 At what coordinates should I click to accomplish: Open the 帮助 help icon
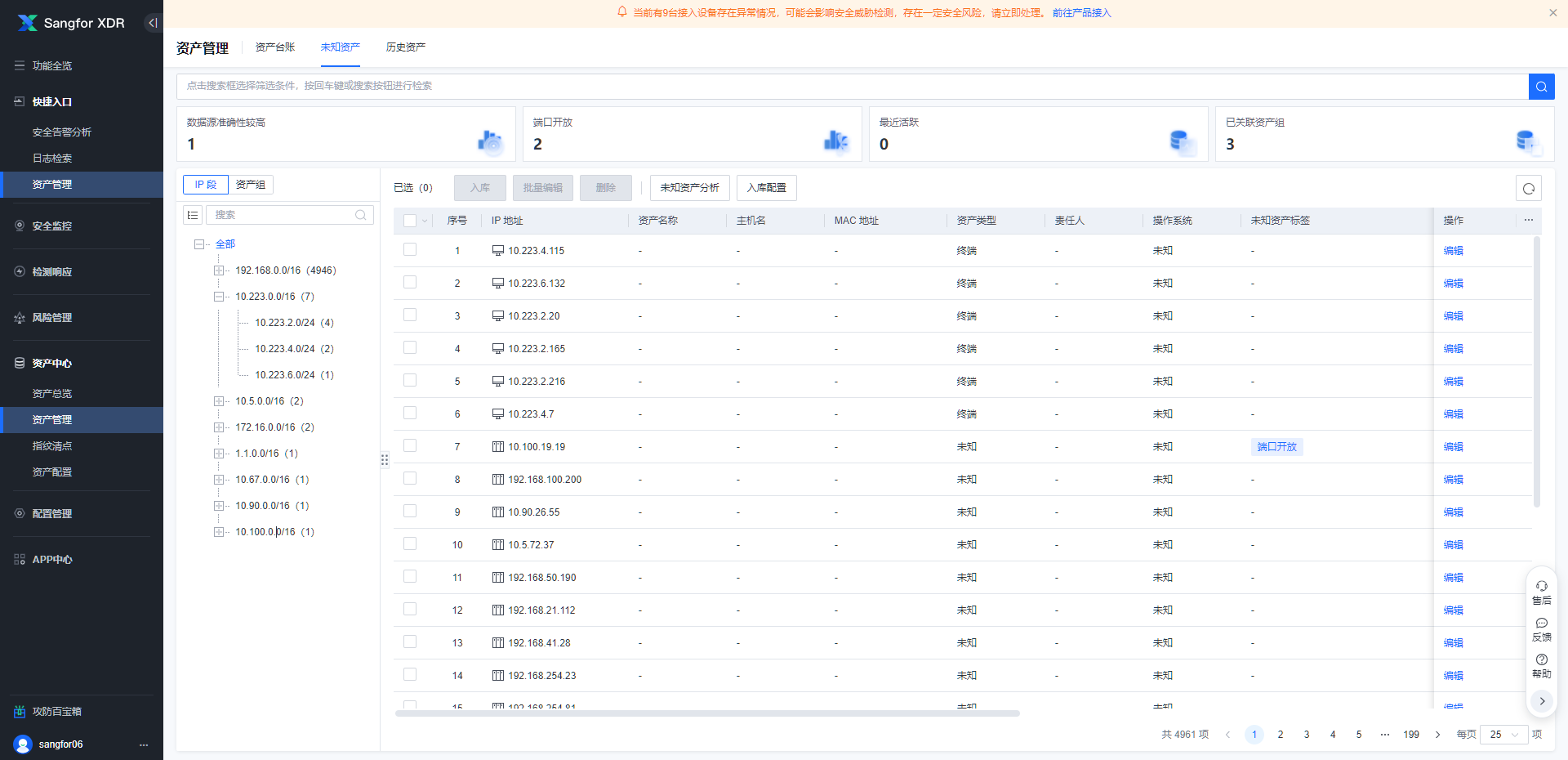(x=1541, y=665)
